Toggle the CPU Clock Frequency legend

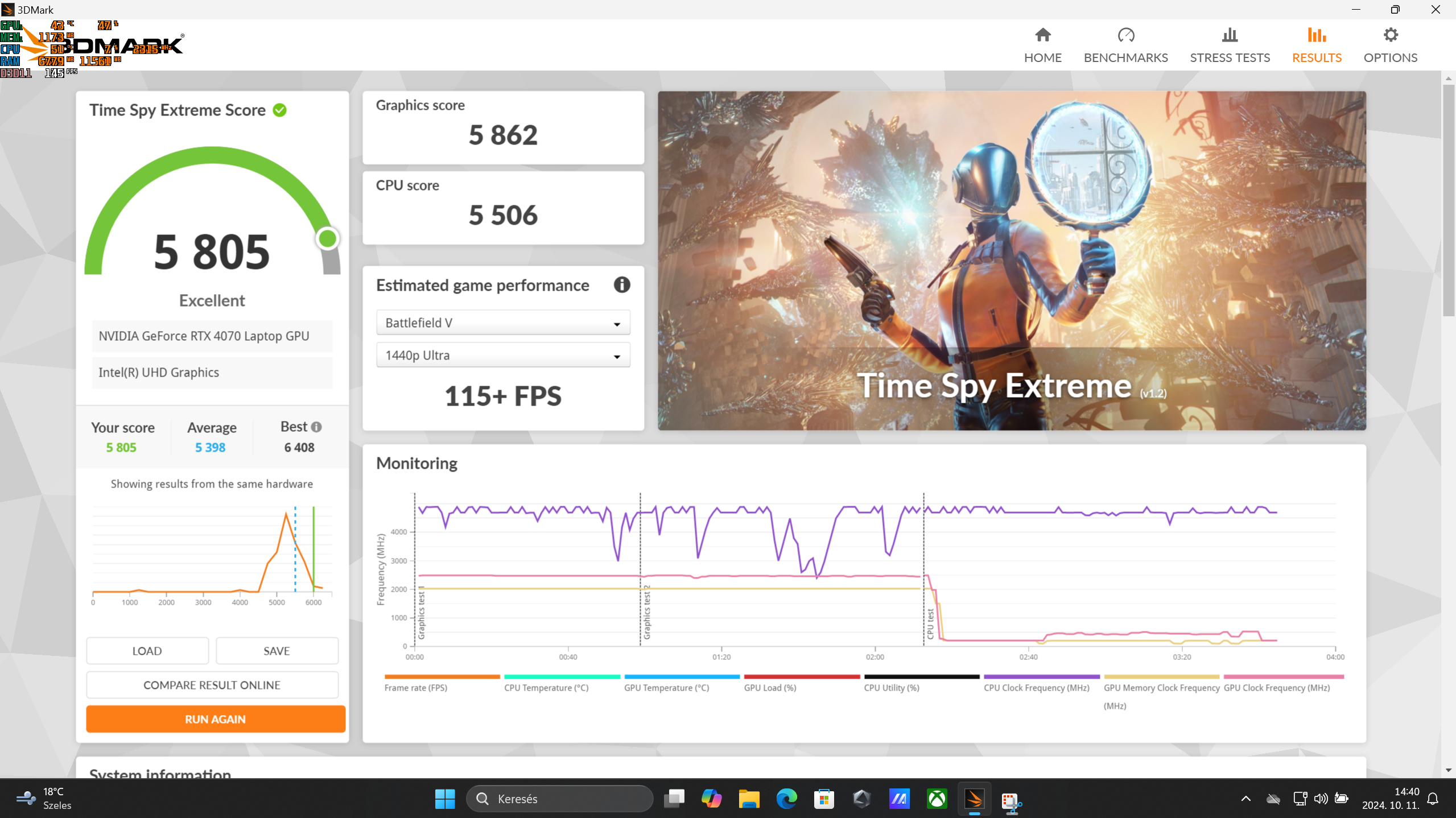(x=1041, y=683)
